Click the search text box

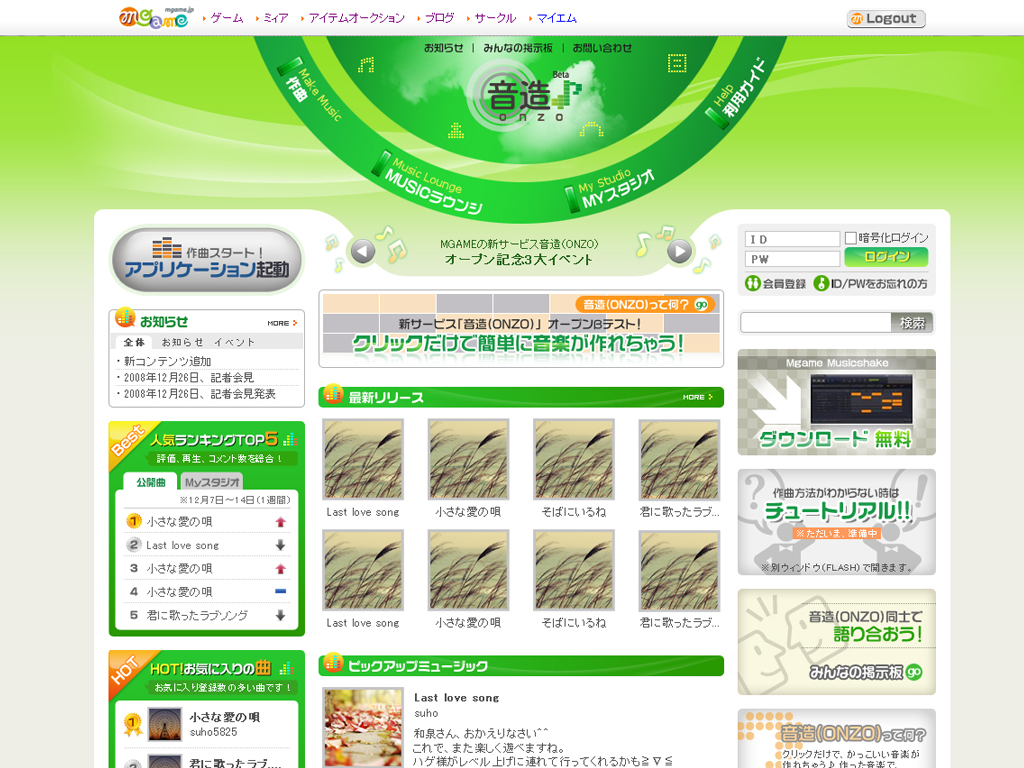(816, 323)
